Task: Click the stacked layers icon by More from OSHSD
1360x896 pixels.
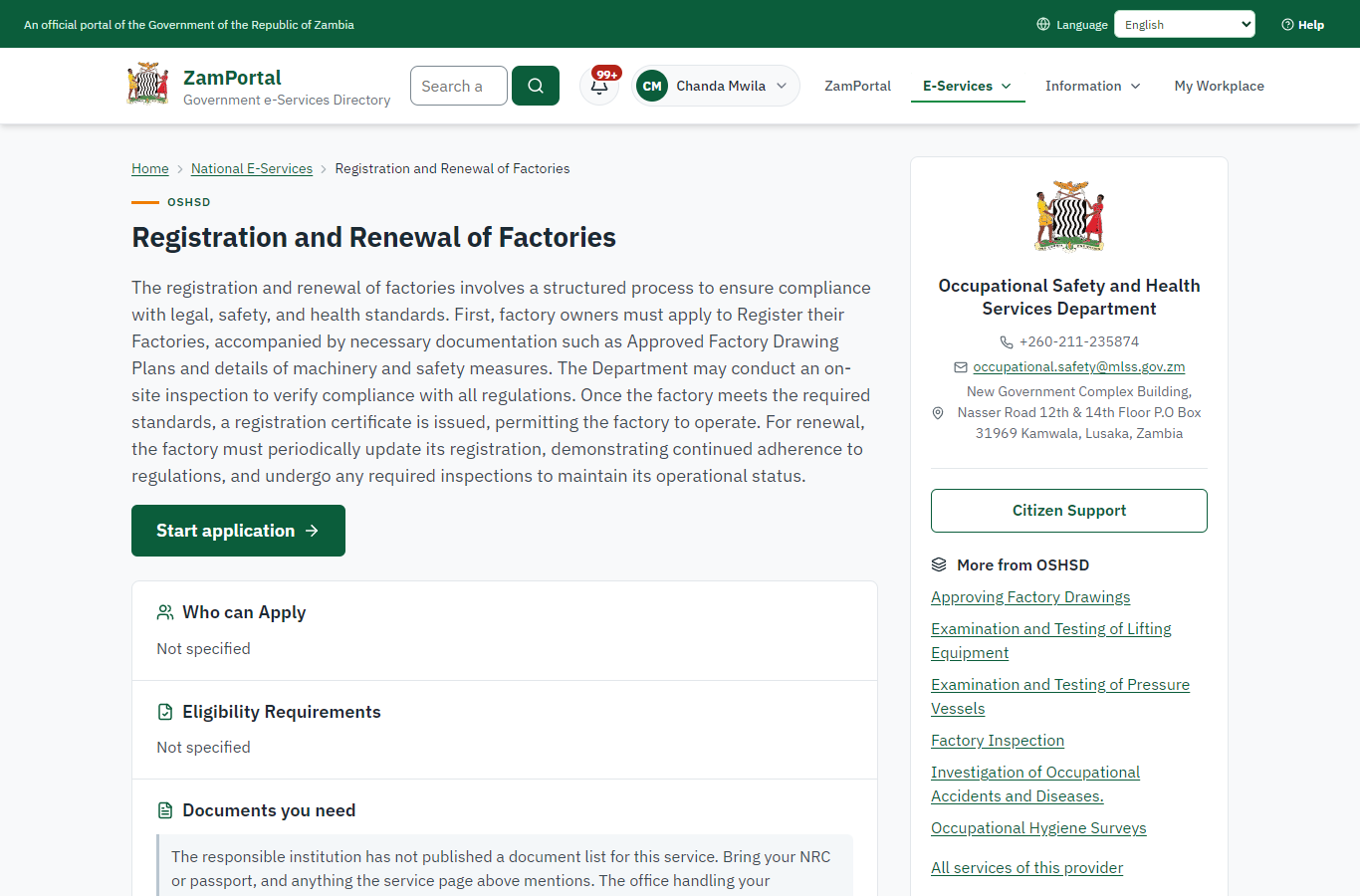Action: pos(939,564)
